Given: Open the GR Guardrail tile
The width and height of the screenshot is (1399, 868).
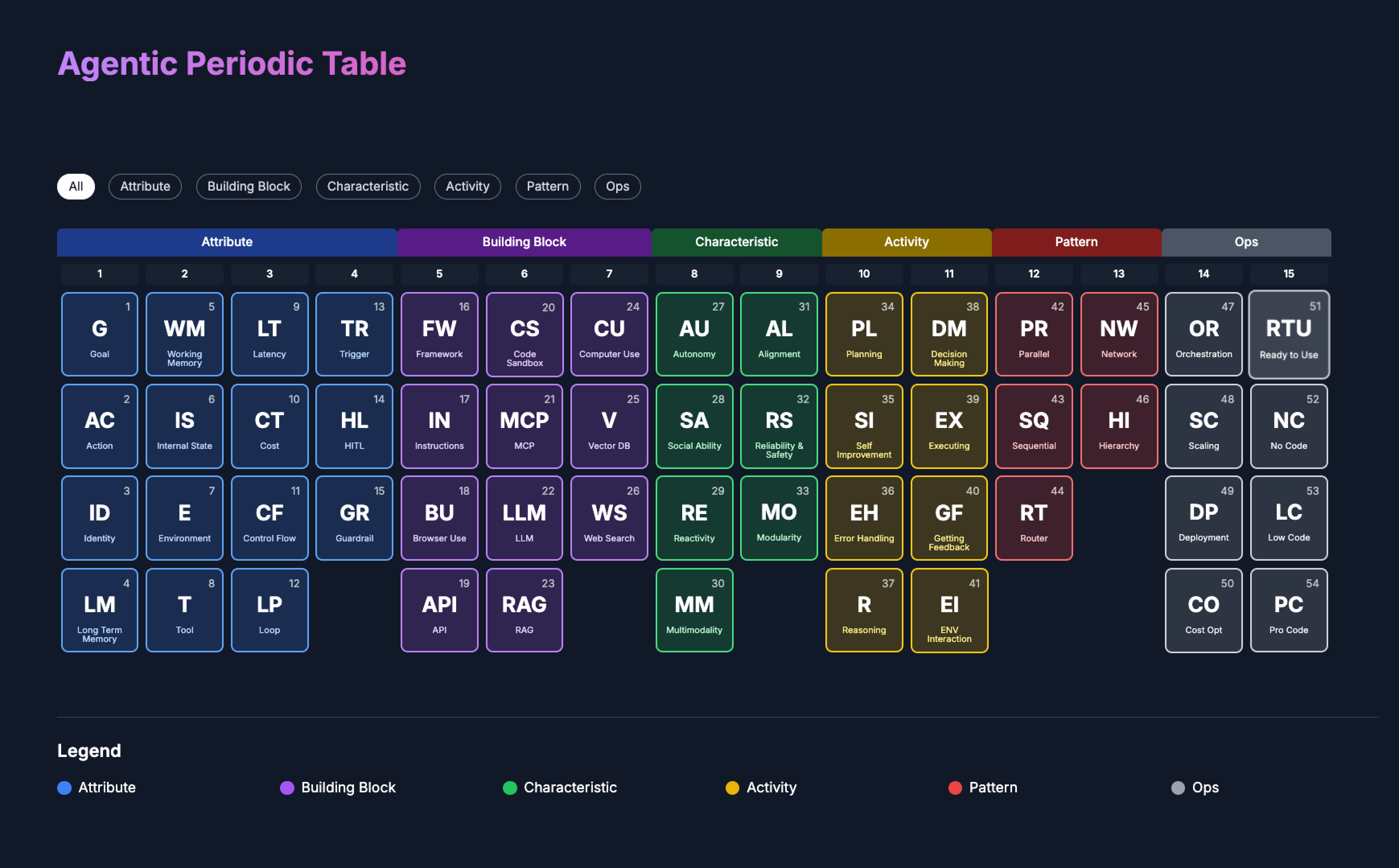Looking at the screenshot, I should tap(354, 518).
